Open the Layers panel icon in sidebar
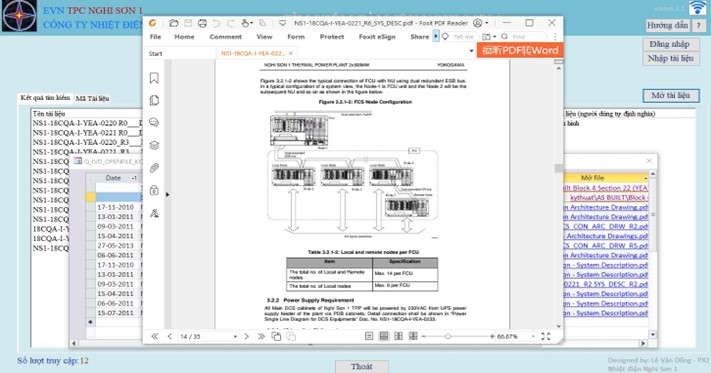 pyautogui.click(x=154, y=145)
